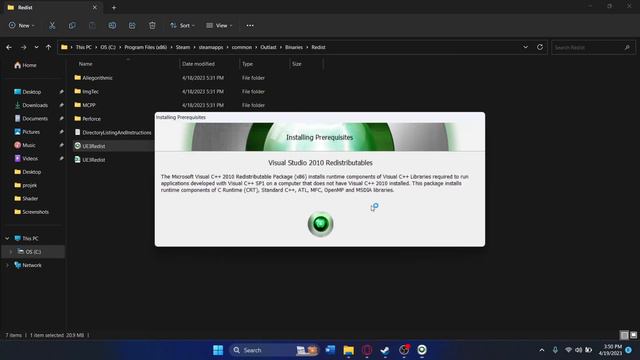This screenshot has width=640, height=360.
Task: Show hidden system tray icons
Action: point(542,350)
